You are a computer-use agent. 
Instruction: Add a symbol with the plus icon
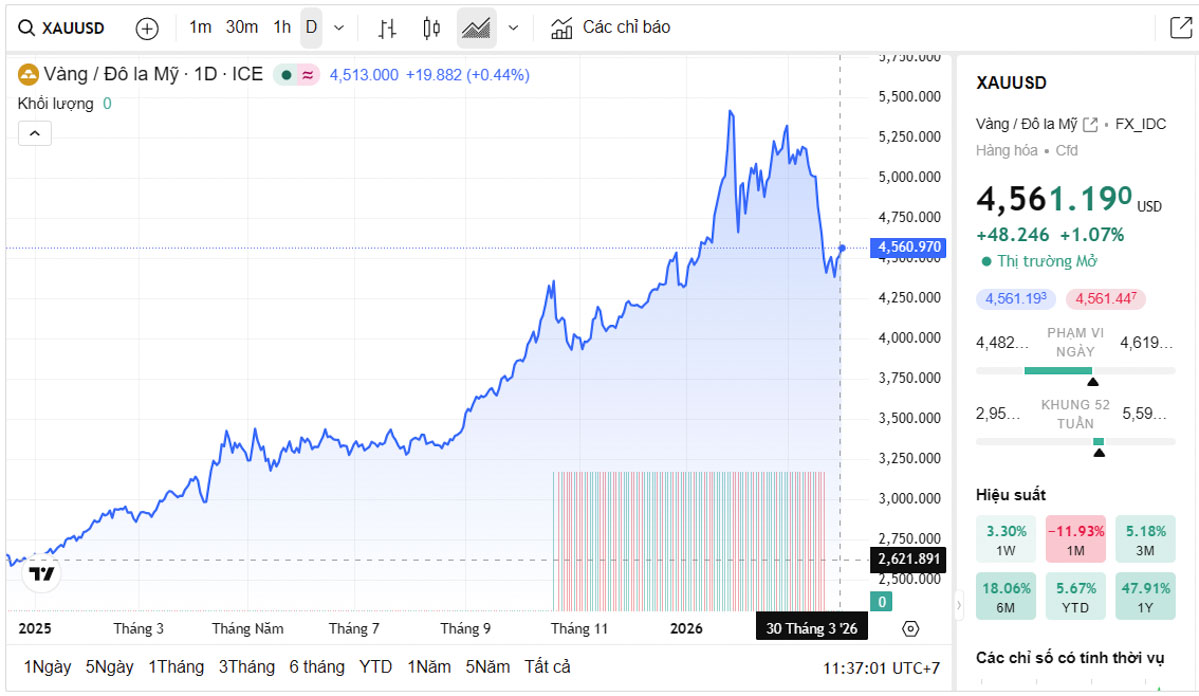click(147, 28)
